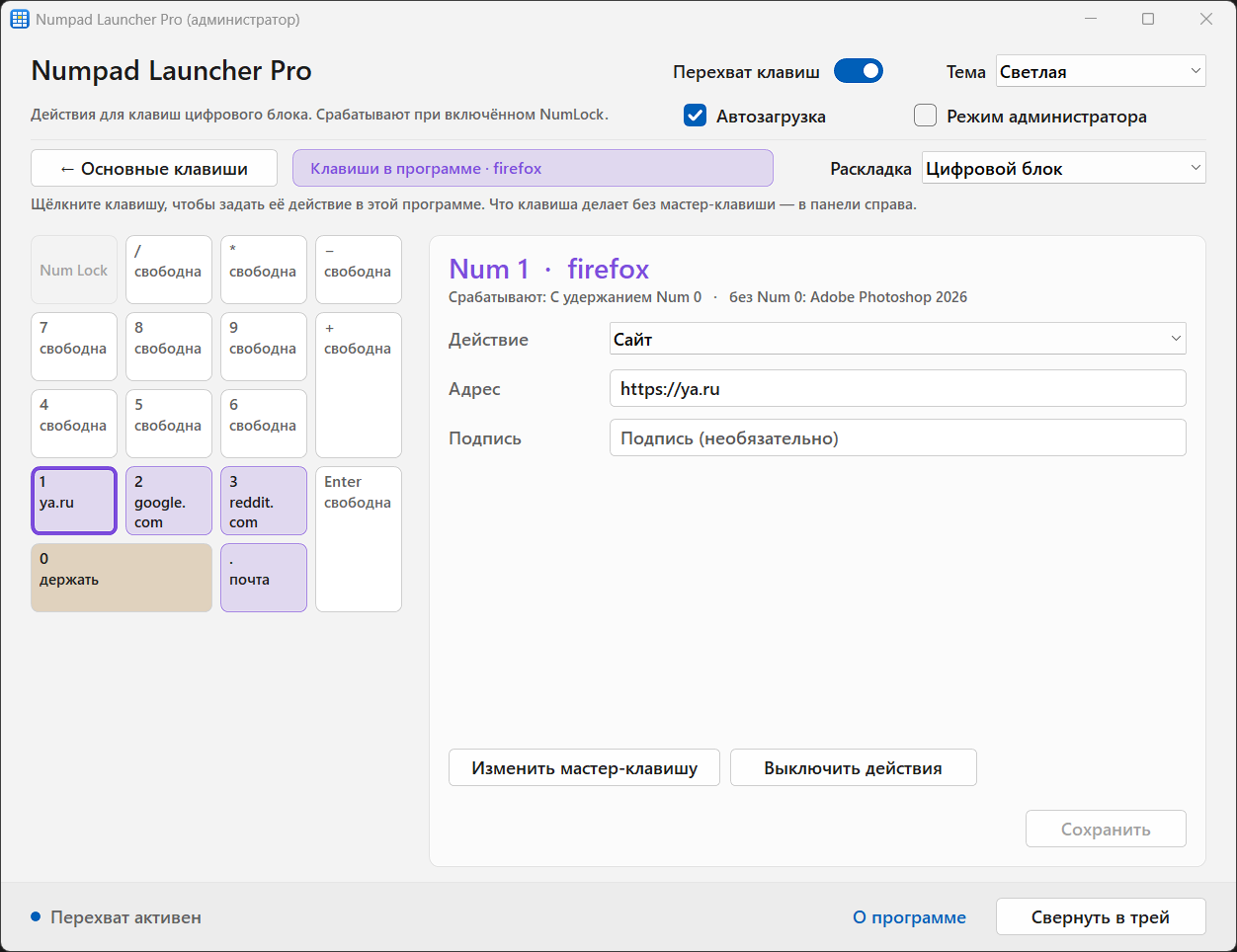Select the numpad 5 key tile
This screenshot has height=952, width=1237.
(x=169, y=424)
